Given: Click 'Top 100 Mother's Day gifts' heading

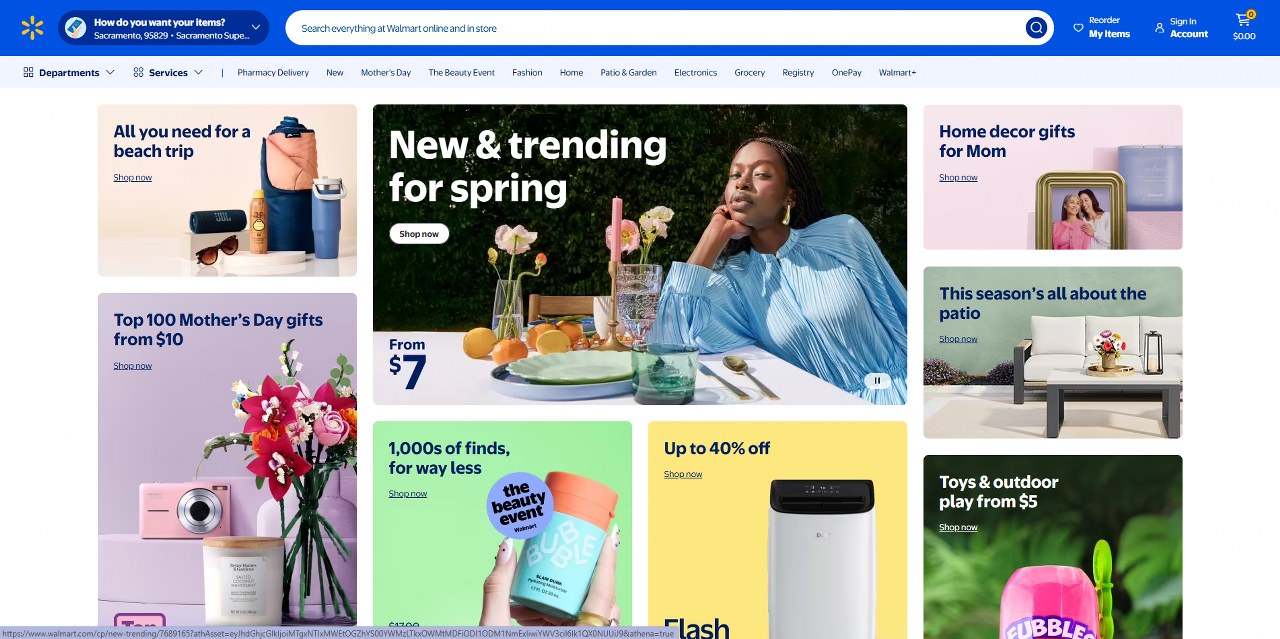Looking at the screenshot, I should (218, 329).
